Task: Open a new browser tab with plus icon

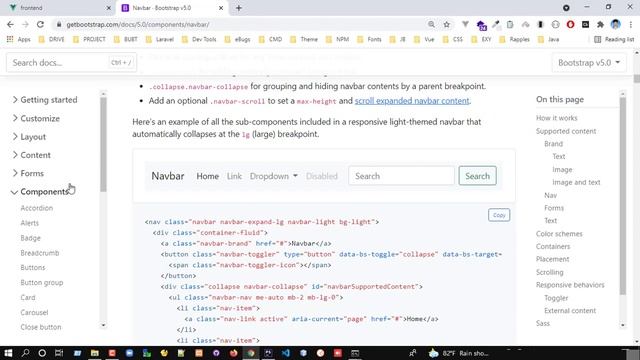Action: (x=239, y=8)
